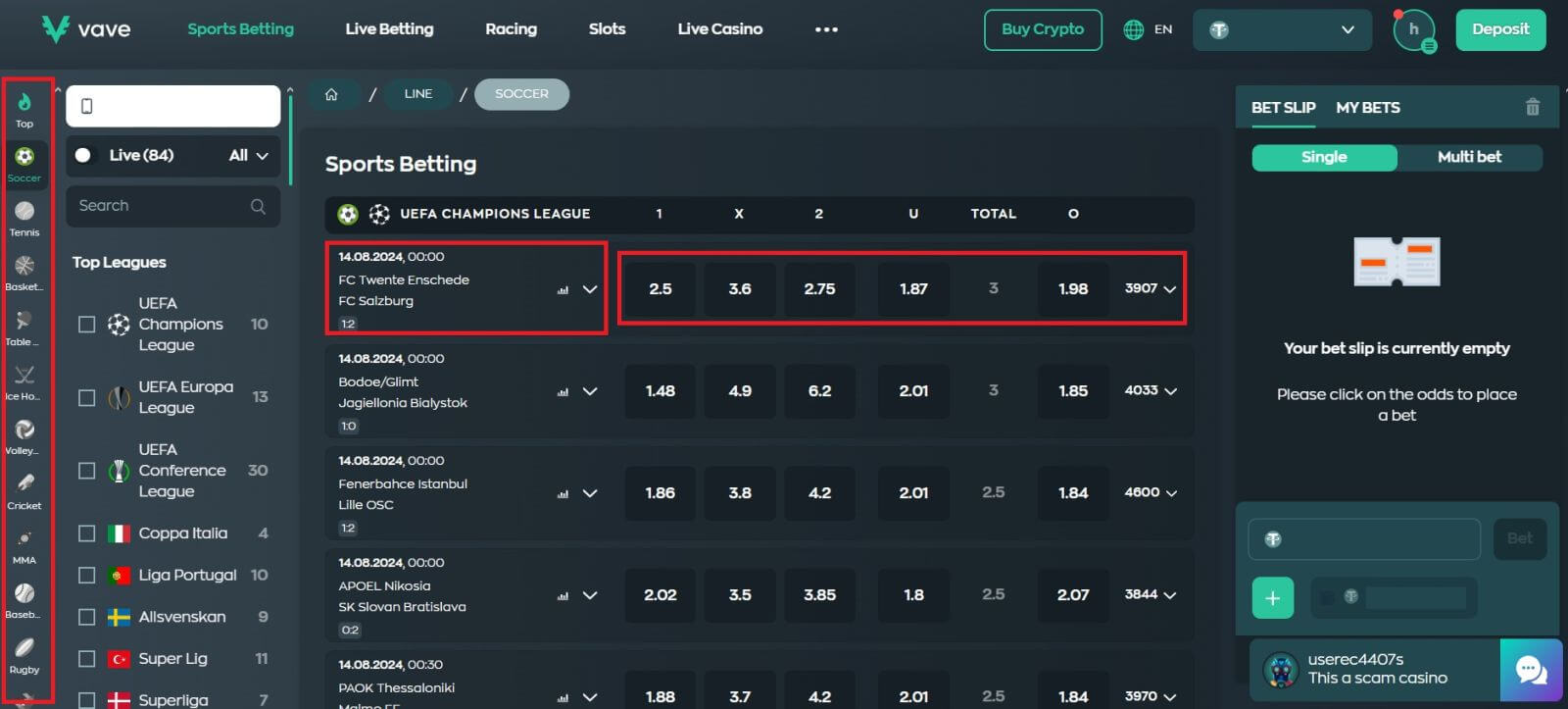Open the All time filter dropdown
The width and height of the screenshot is (1568, 709).
tap(248, 155)
